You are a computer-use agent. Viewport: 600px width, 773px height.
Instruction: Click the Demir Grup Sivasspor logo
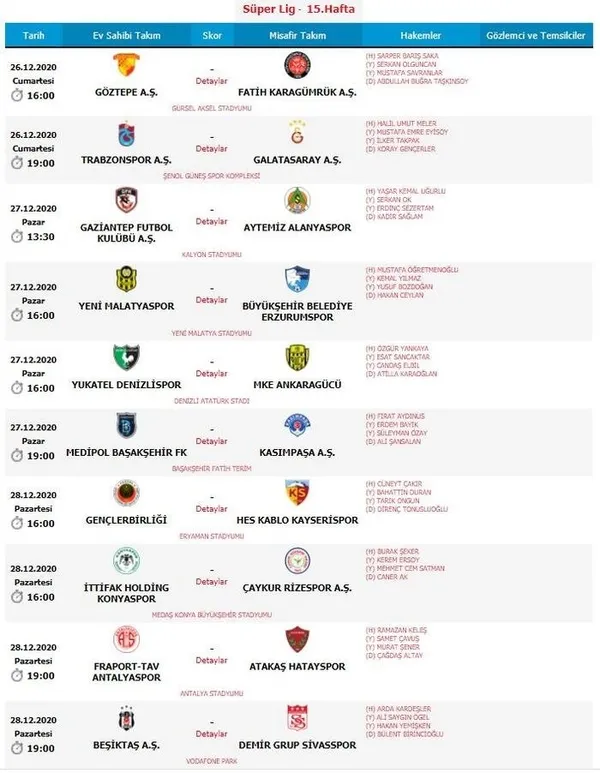pos(297,718)
